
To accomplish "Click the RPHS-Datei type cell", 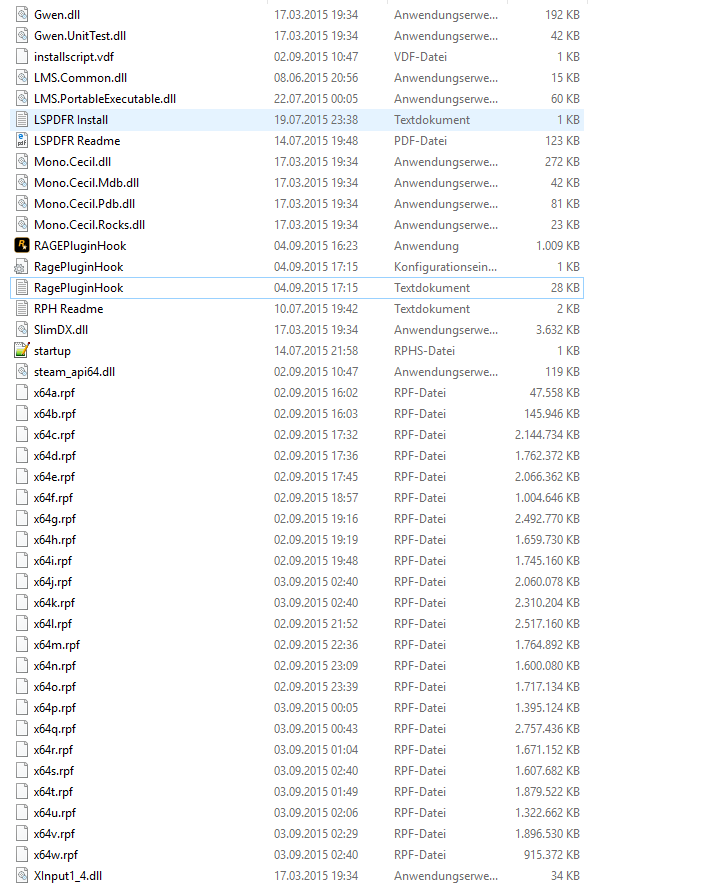I will pyautogui.click(x=424, y=351).
